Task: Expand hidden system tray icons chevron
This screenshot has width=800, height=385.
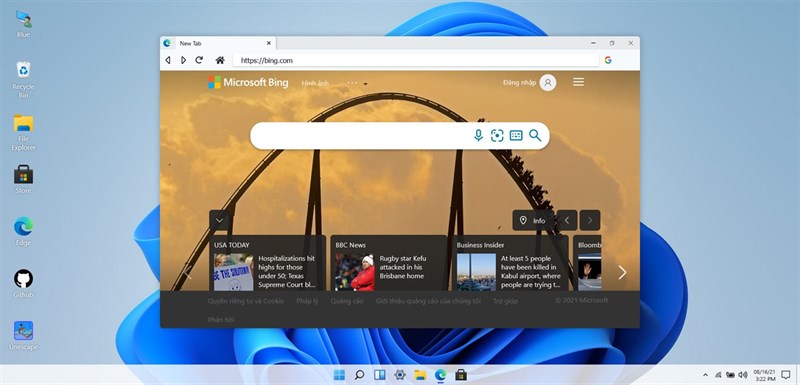Action: [706, 375]
